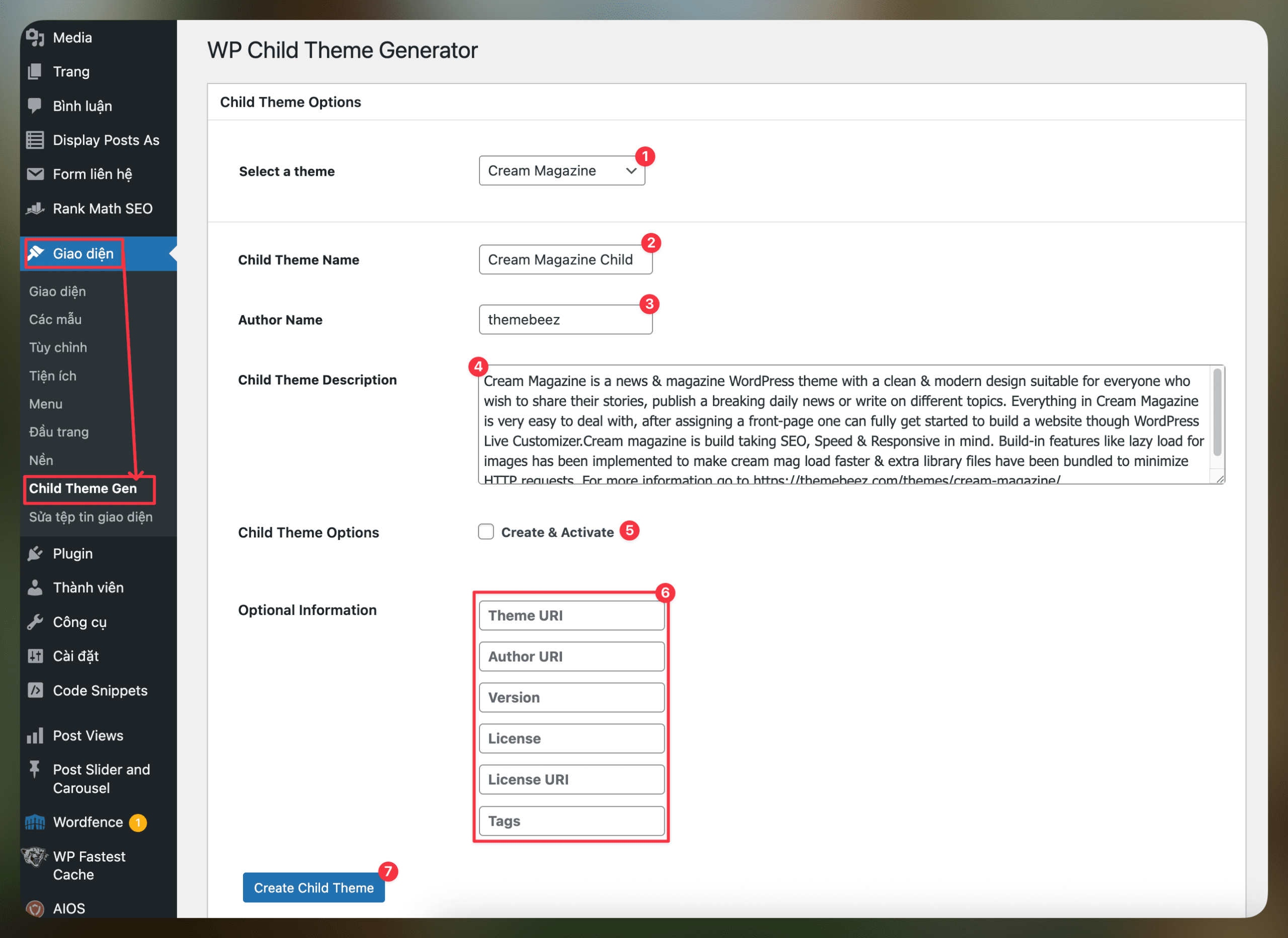Click the Bình luận comments icon
1288x938 pixels.
[x=35, y=106]
